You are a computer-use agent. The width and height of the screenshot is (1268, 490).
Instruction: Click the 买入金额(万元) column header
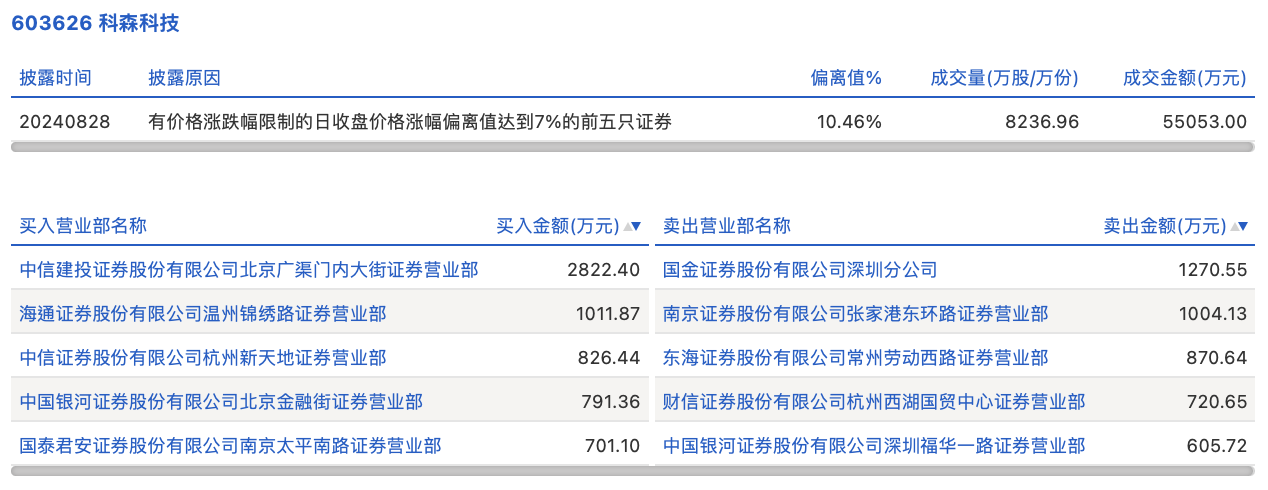558,226
